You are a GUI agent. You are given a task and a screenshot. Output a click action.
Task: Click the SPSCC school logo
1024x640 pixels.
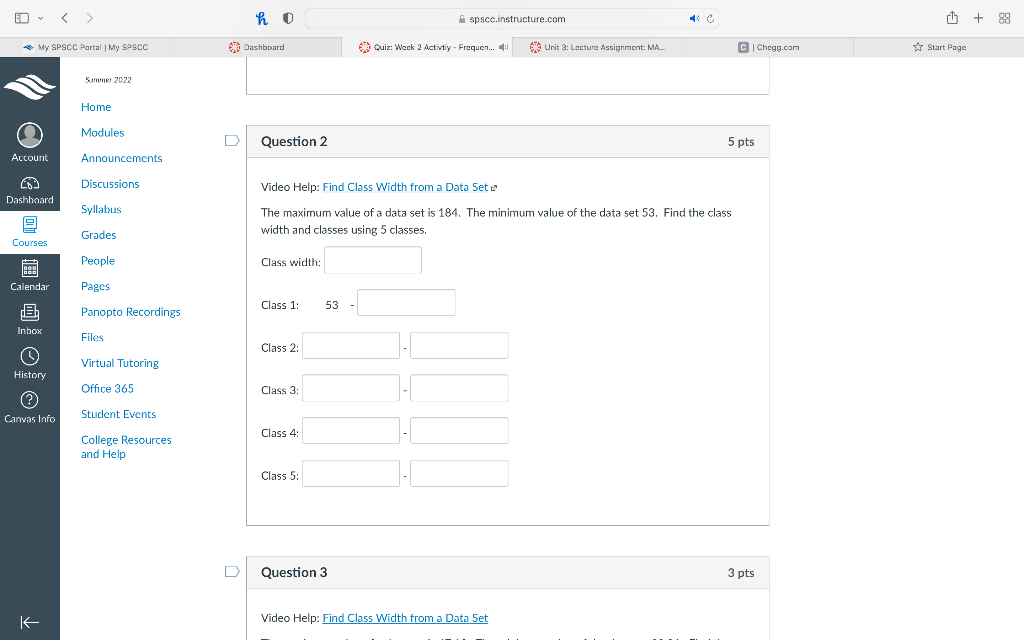coord(30,87)
